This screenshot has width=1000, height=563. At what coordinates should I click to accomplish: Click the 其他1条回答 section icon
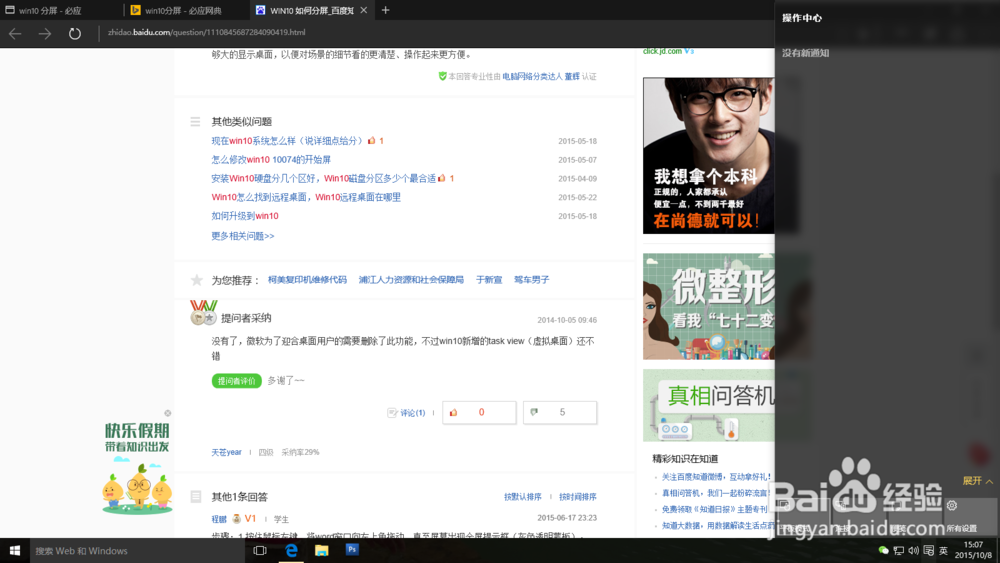[196, 497]
